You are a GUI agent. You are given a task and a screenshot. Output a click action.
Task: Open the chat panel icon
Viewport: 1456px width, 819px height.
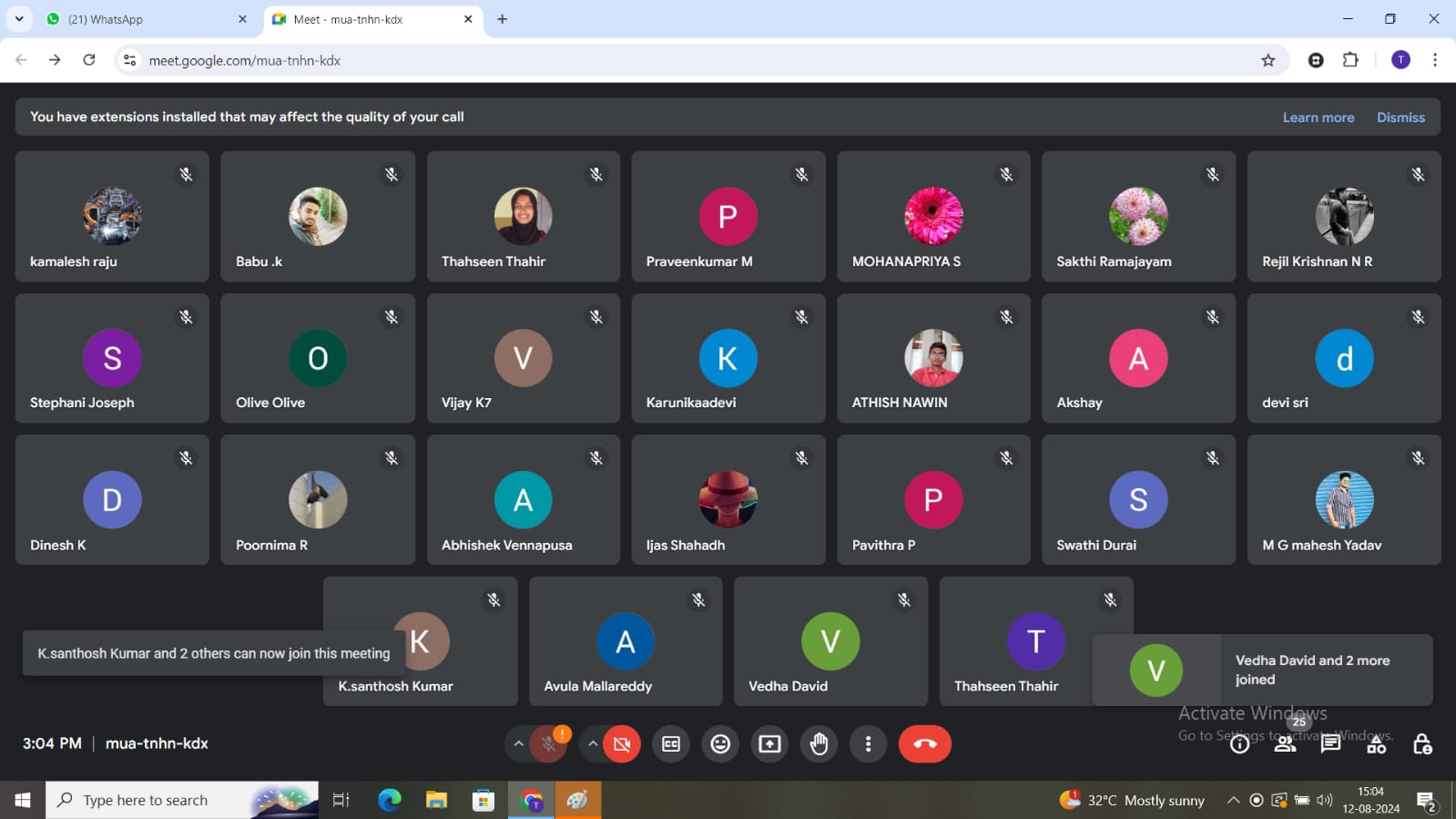point(1330,744)
